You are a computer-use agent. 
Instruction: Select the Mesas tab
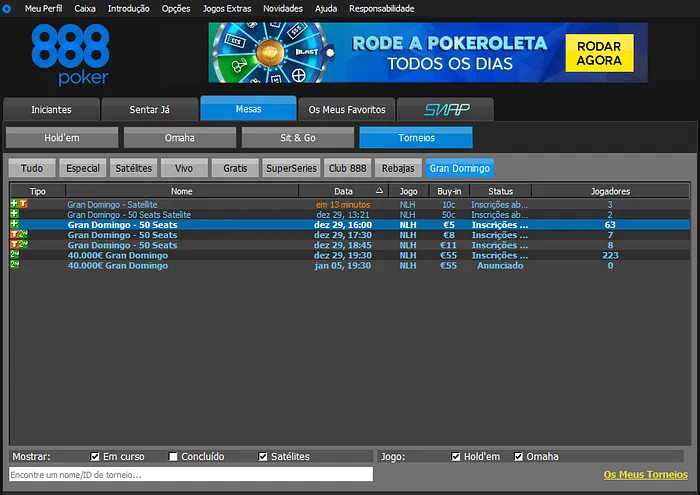248,108
